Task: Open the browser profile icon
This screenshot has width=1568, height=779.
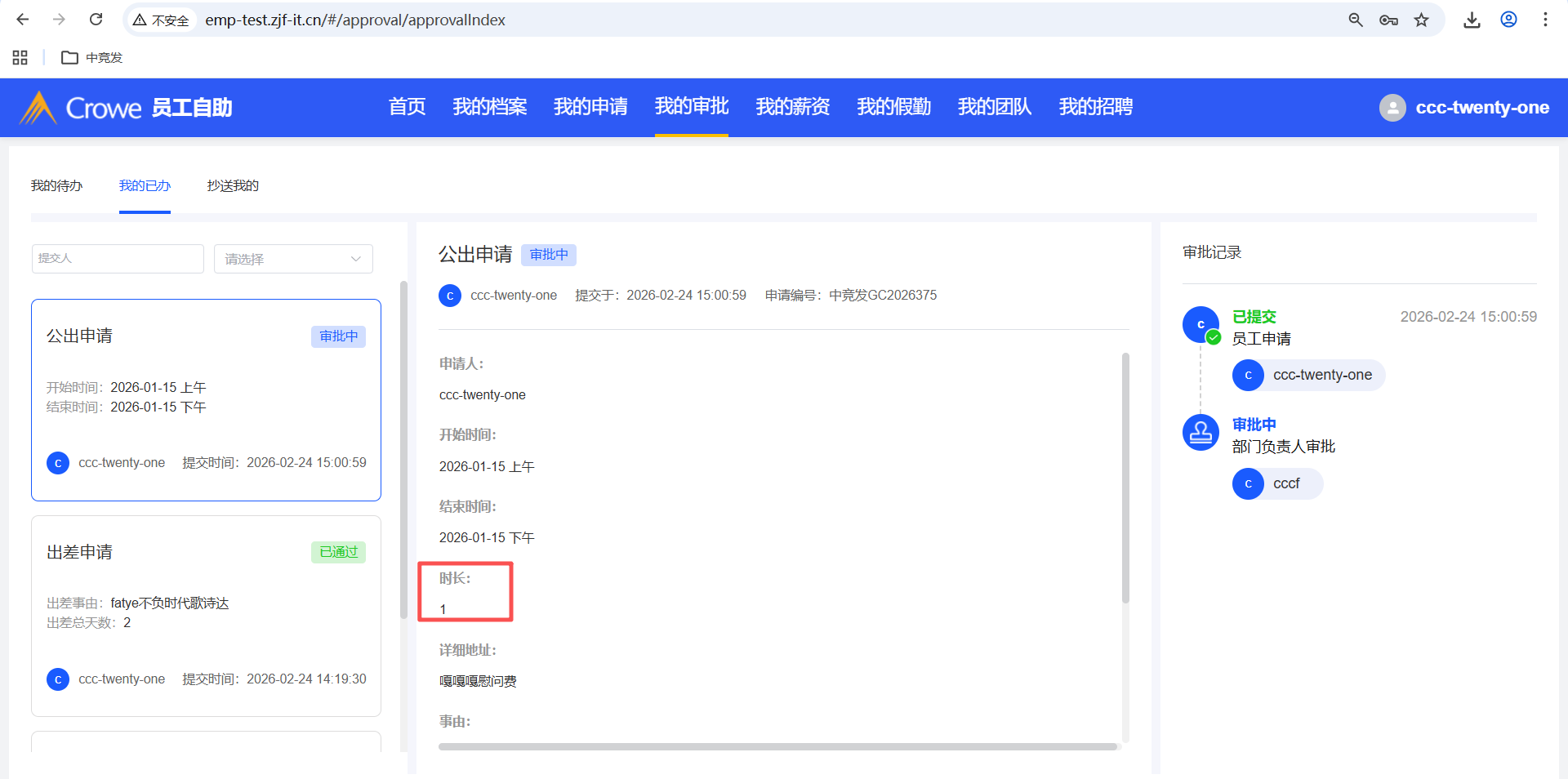Action: click(x=1508, y=20)
